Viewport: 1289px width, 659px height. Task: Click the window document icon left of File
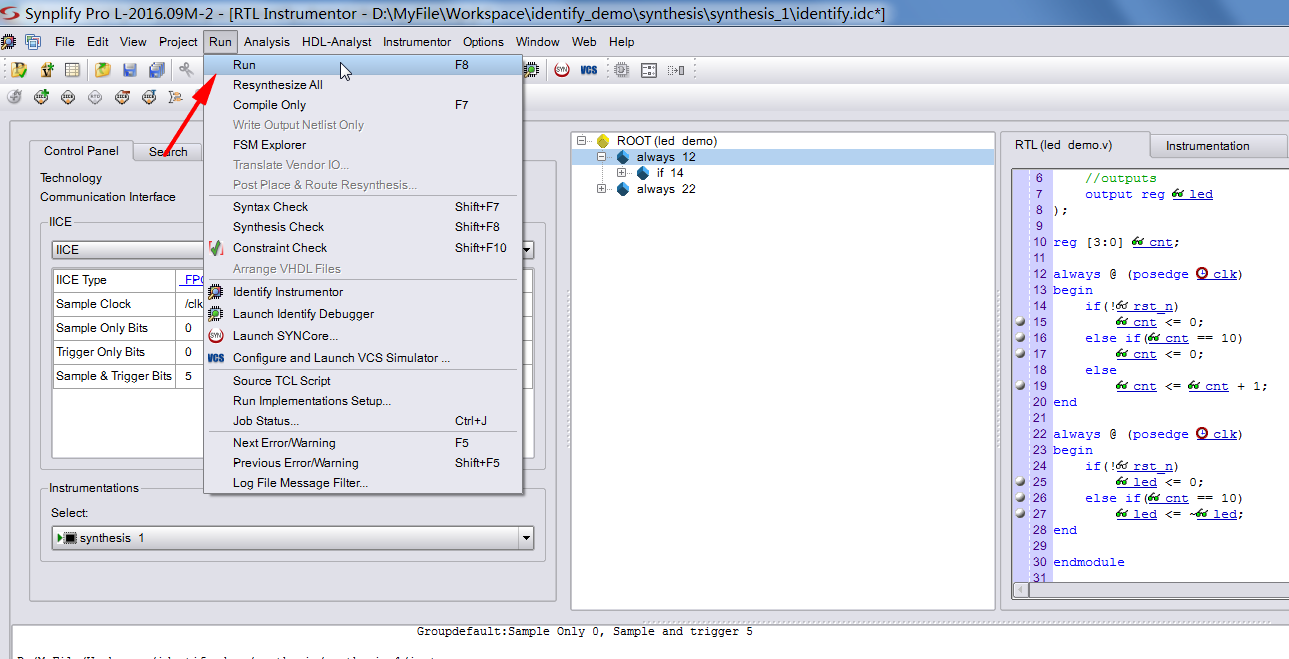pyautogui.click(x=33, y=42)
